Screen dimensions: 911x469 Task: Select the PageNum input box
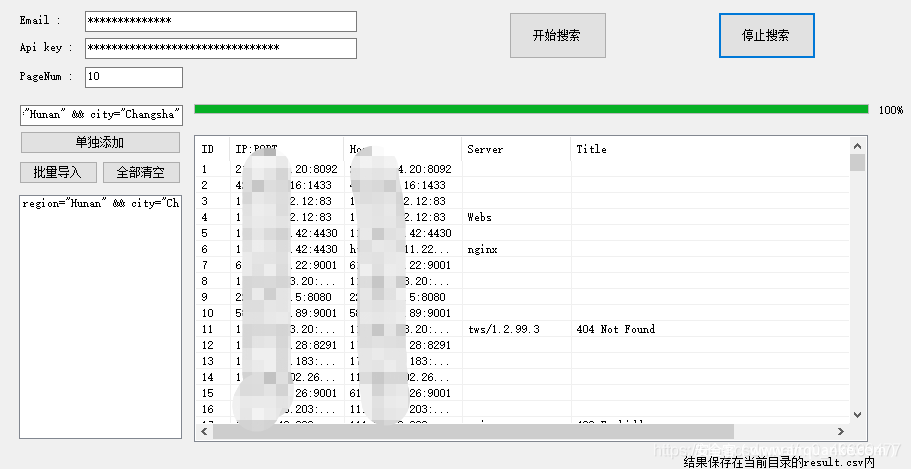(x=133, y=77)
